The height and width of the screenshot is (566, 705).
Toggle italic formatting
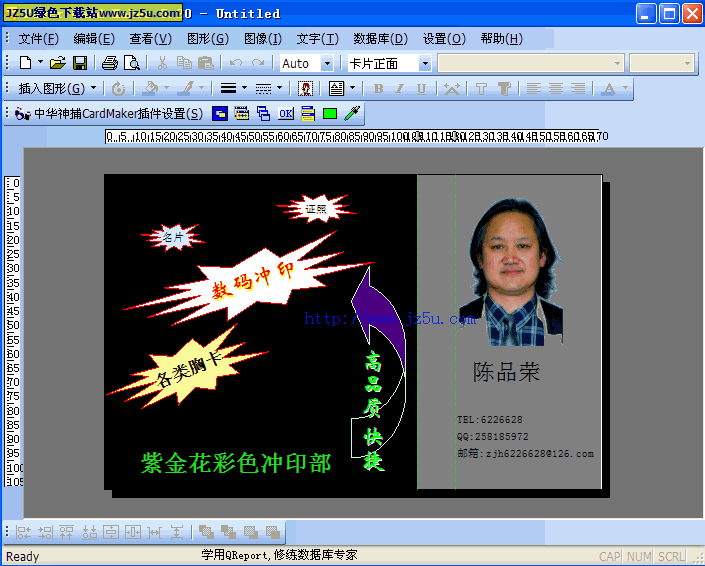[399, 89]
